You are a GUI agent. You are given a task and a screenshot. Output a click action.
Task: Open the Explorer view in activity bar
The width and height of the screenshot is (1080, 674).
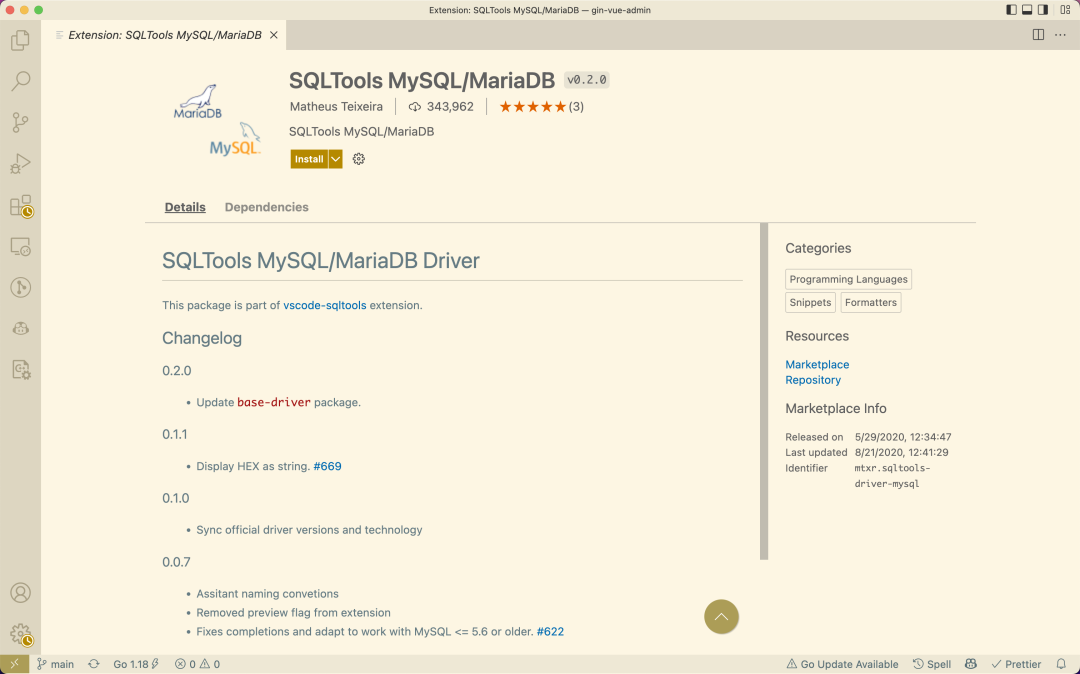[x=20, y=41]
